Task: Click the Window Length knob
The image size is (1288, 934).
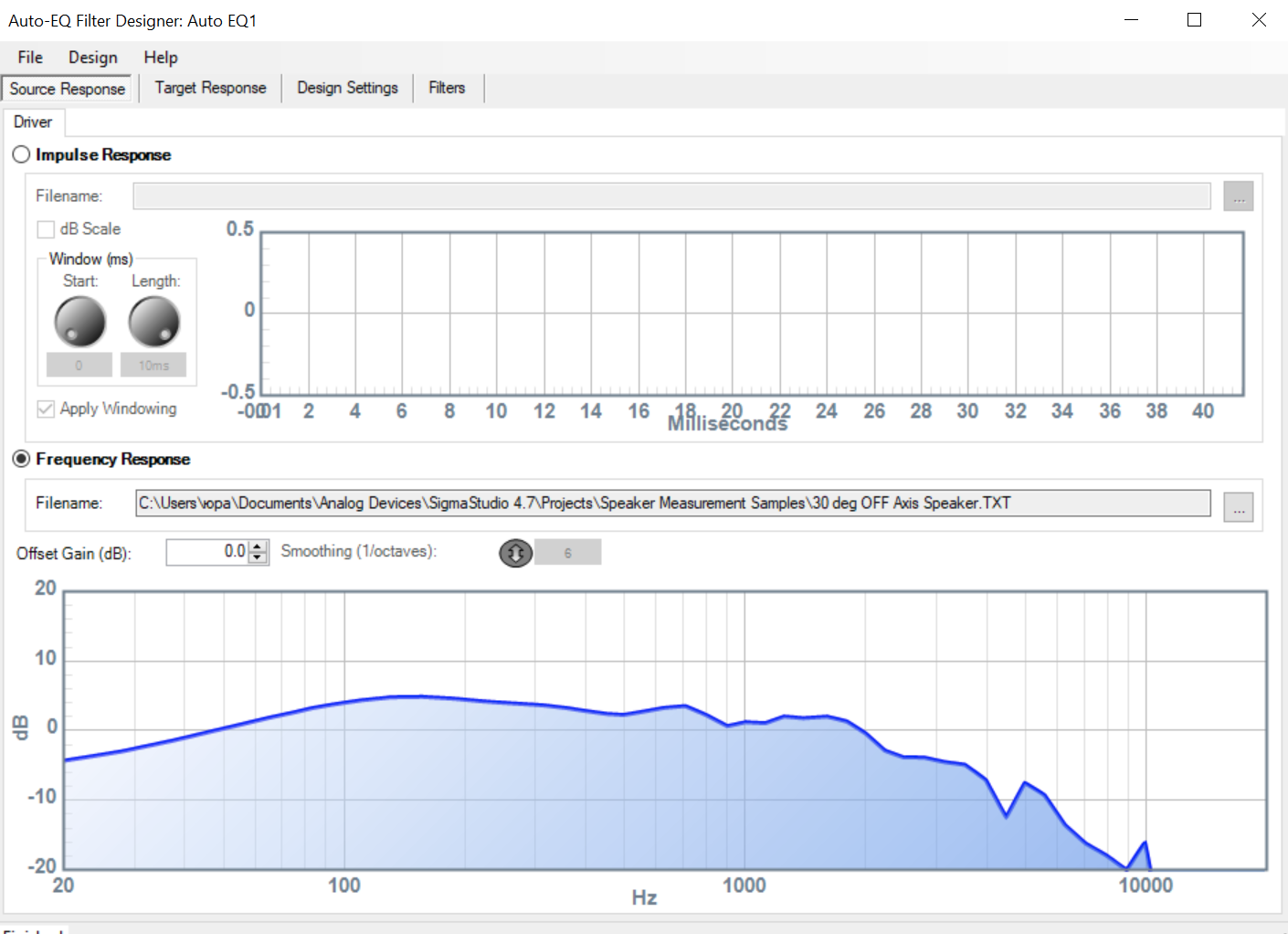Action: coord(153,322)
